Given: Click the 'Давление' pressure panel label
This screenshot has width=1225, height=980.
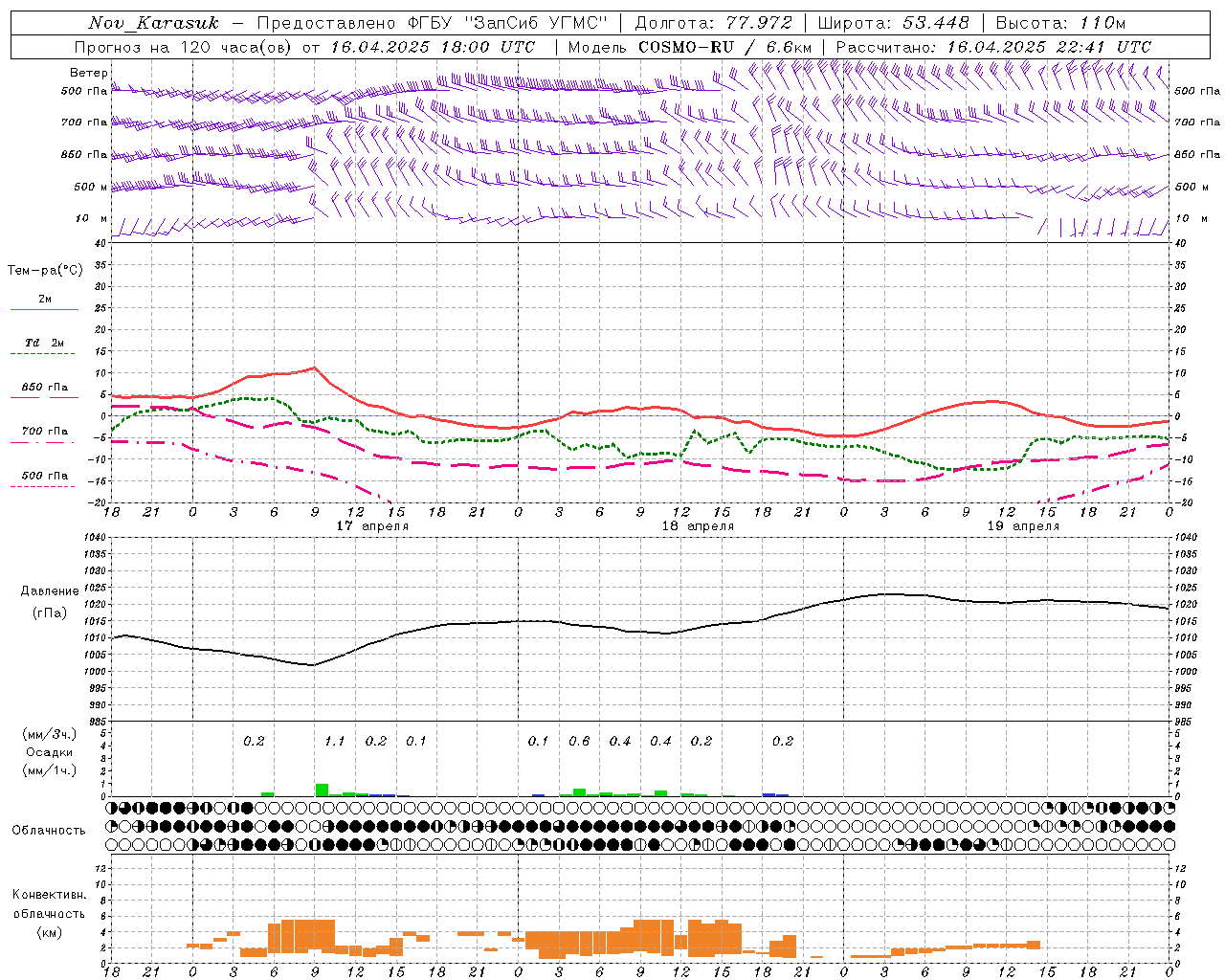Looking at the screenshot, I should 50,591.
